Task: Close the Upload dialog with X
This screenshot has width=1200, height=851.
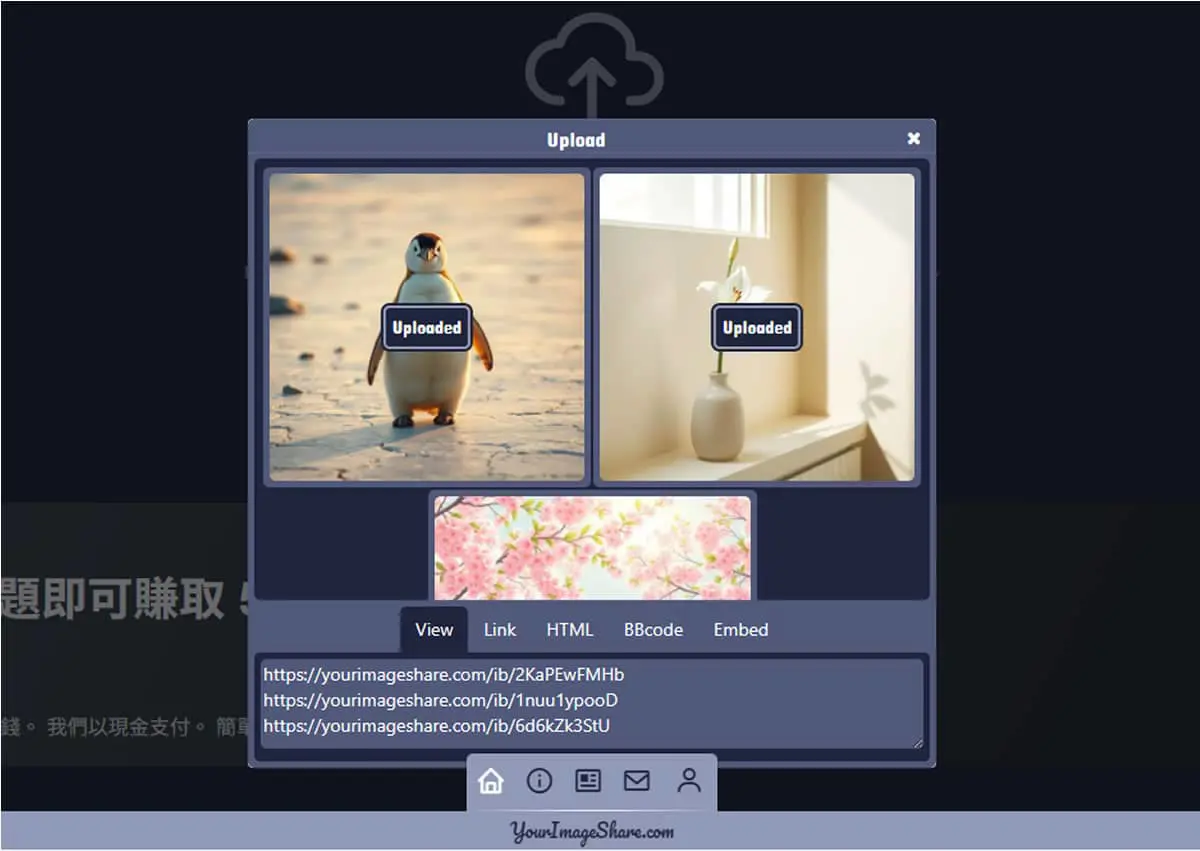Action: [x=913, y=139]
